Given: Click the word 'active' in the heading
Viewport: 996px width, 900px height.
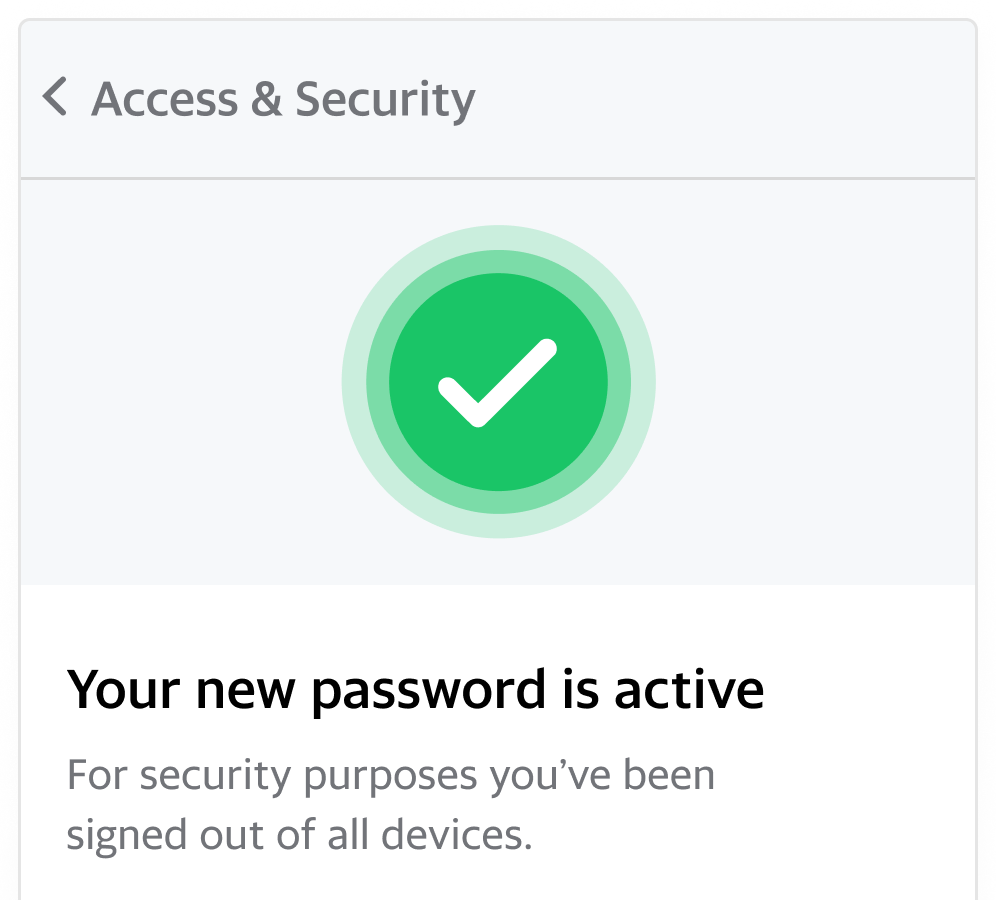Looking at the screenshot, I should tap(689, 690).
